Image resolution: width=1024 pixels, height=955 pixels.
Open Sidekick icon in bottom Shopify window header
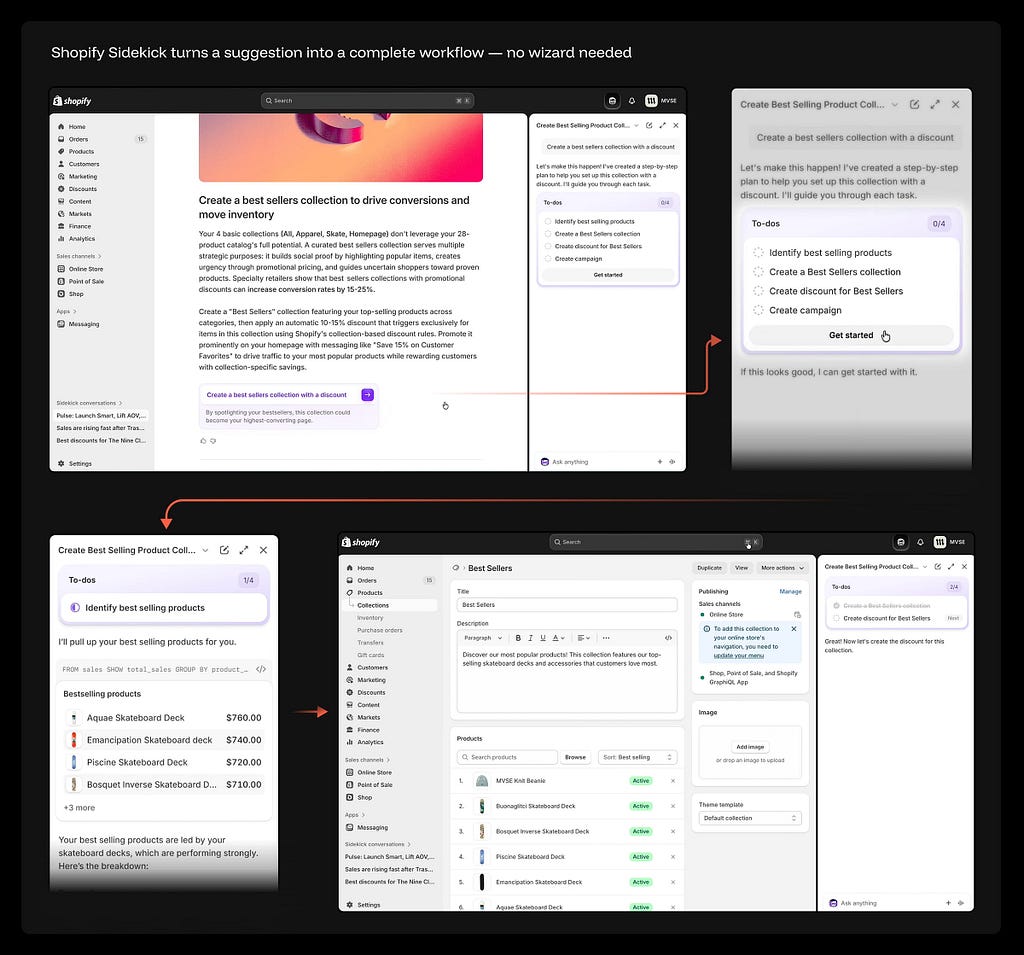click(x=901, y=542)
